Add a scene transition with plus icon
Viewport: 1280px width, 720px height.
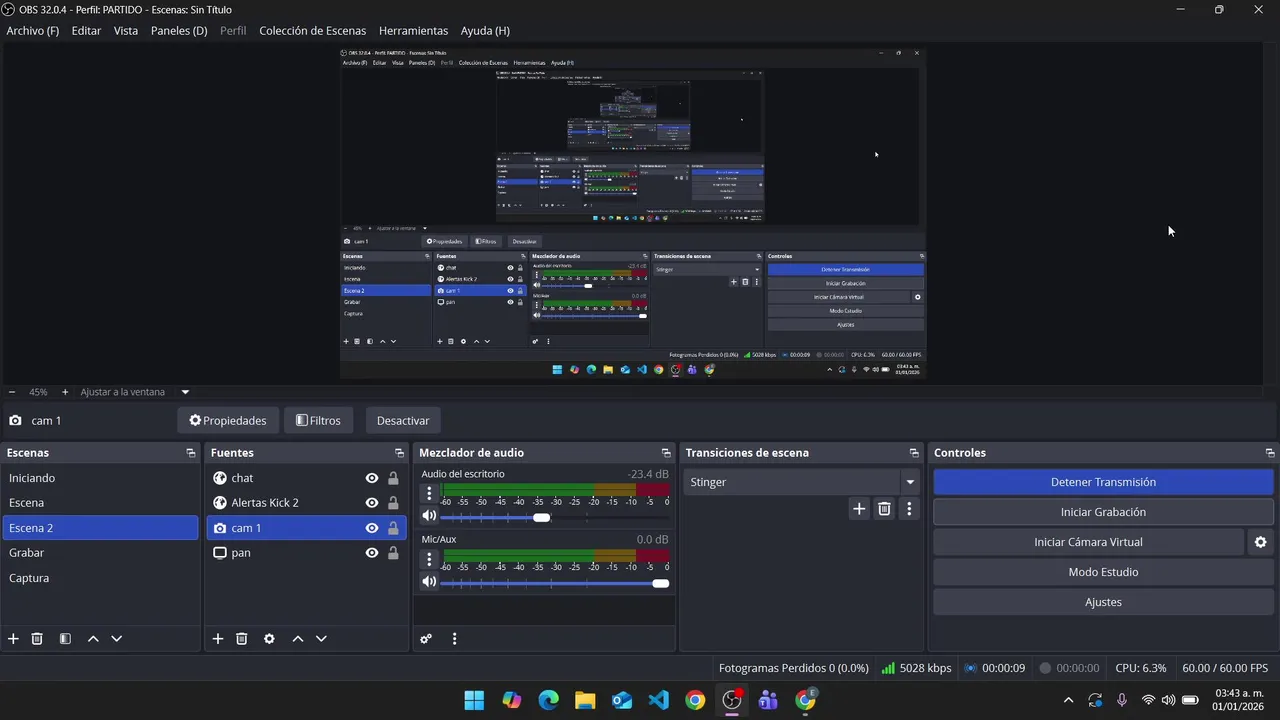click(859, 509)
